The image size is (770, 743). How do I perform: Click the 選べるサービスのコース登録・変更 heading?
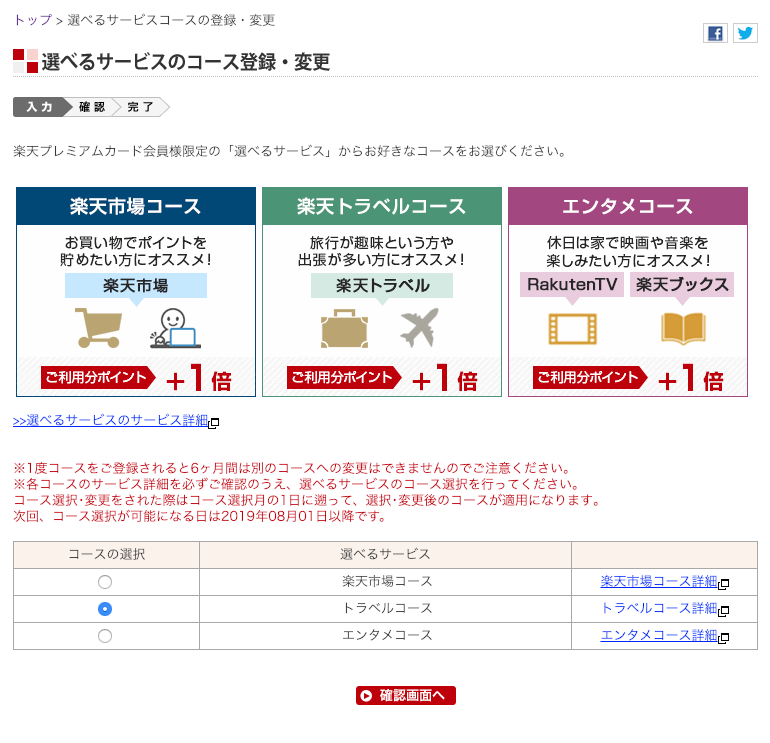(186, 62)
